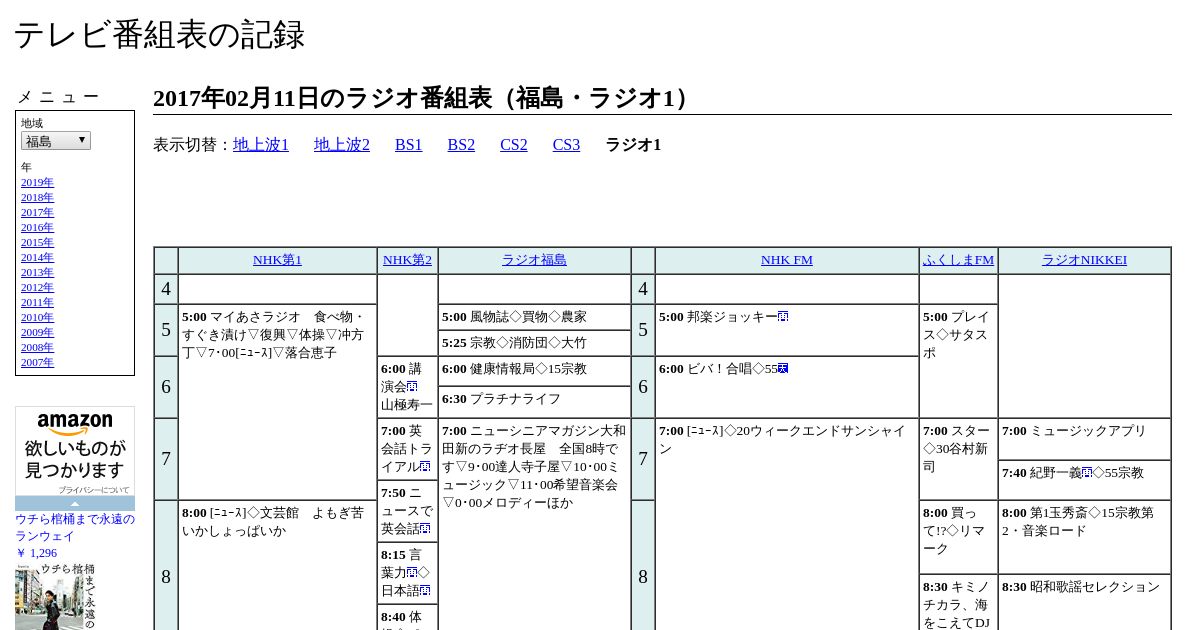This screenshot has height=630, width=1200.
Task: Open the 2017年 archive link
Action: pyautogui.click(x=37, y=212)
